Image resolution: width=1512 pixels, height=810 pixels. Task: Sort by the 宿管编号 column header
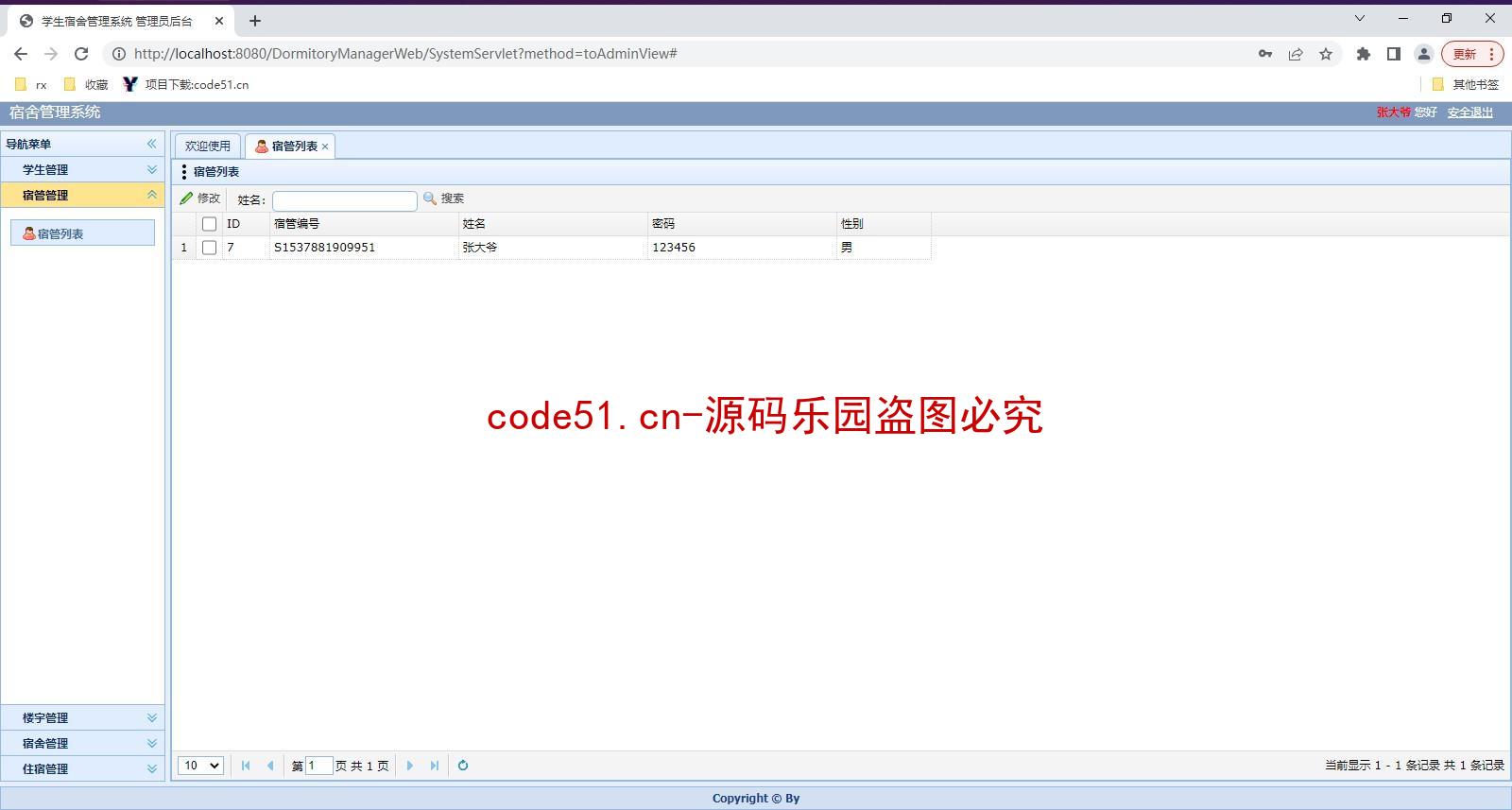364,224
